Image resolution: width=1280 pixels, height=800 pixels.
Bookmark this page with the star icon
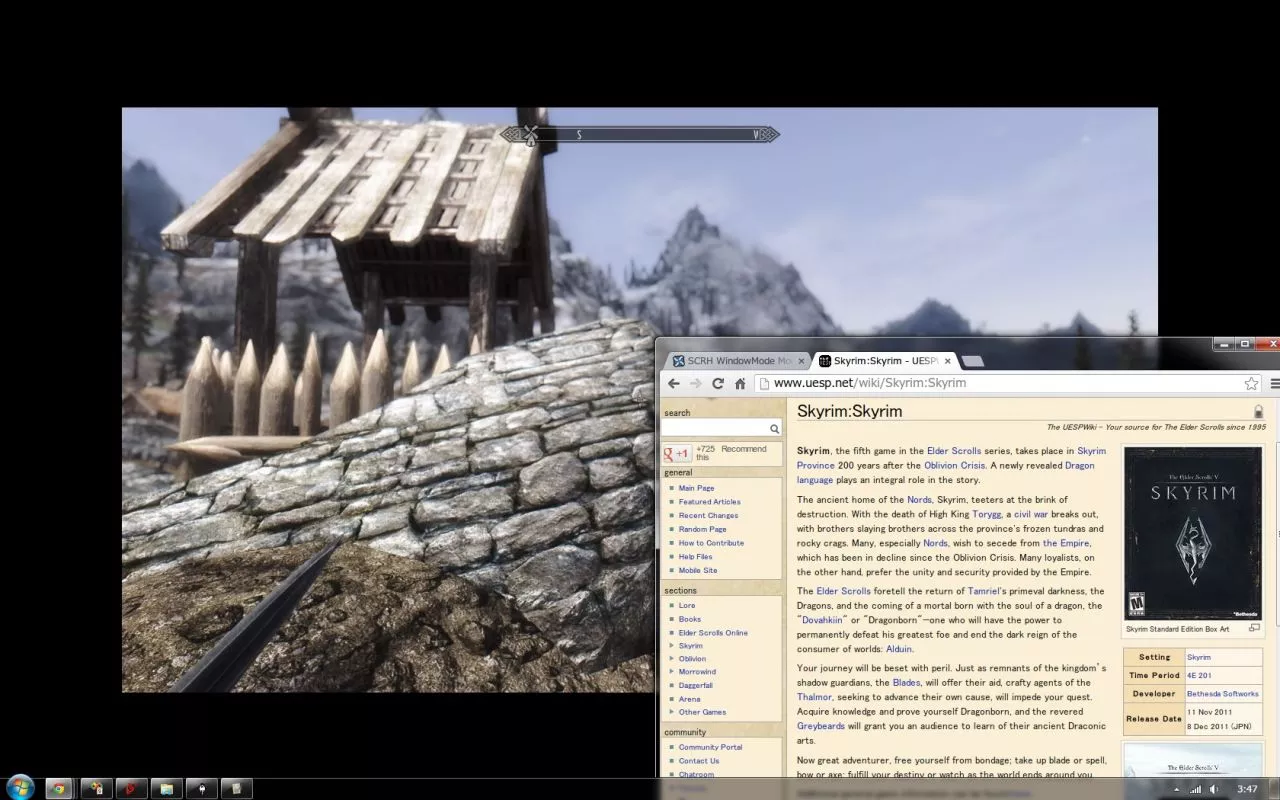tap(1251, 383)
